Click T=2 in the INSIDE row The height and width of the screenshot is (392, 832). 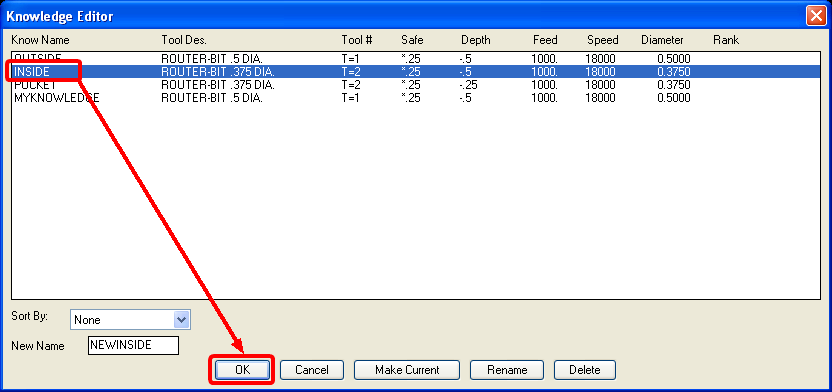(x=351, y=71)
